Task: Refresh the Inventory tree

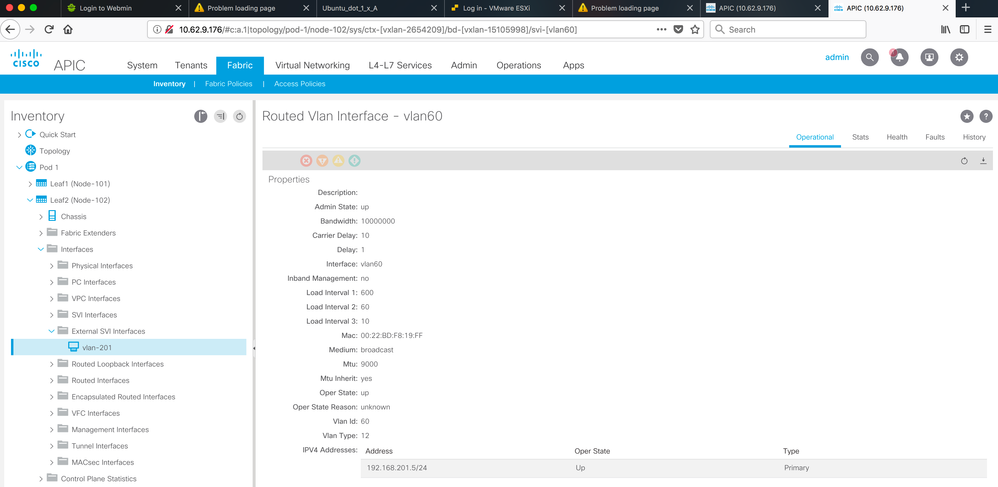Action: [239, 116]
